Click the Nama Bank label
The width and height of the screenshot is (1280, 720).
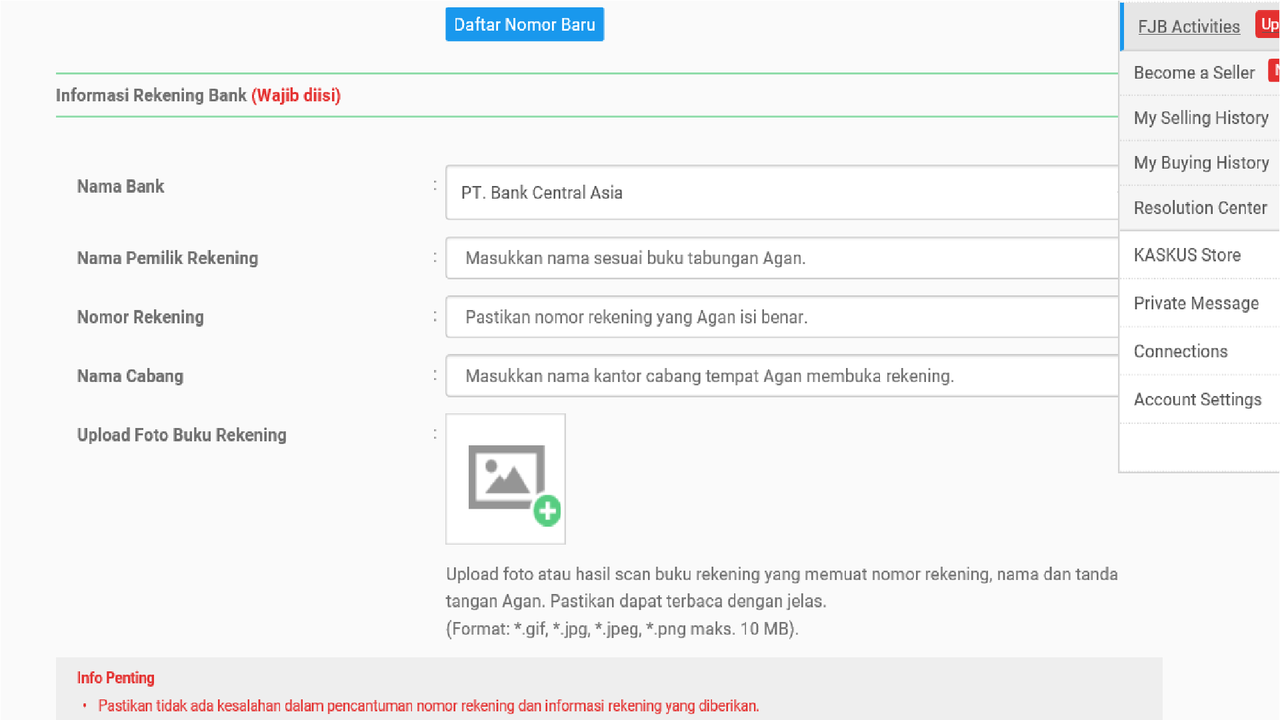tap(121, 186)
